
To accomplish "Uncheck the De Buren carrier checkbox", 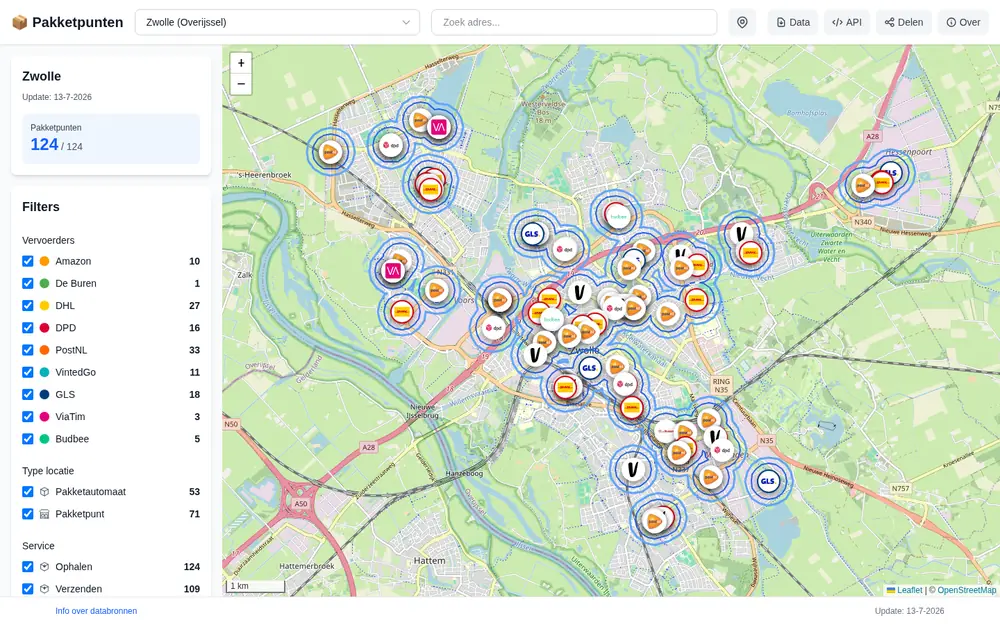I will click(27, 283).
